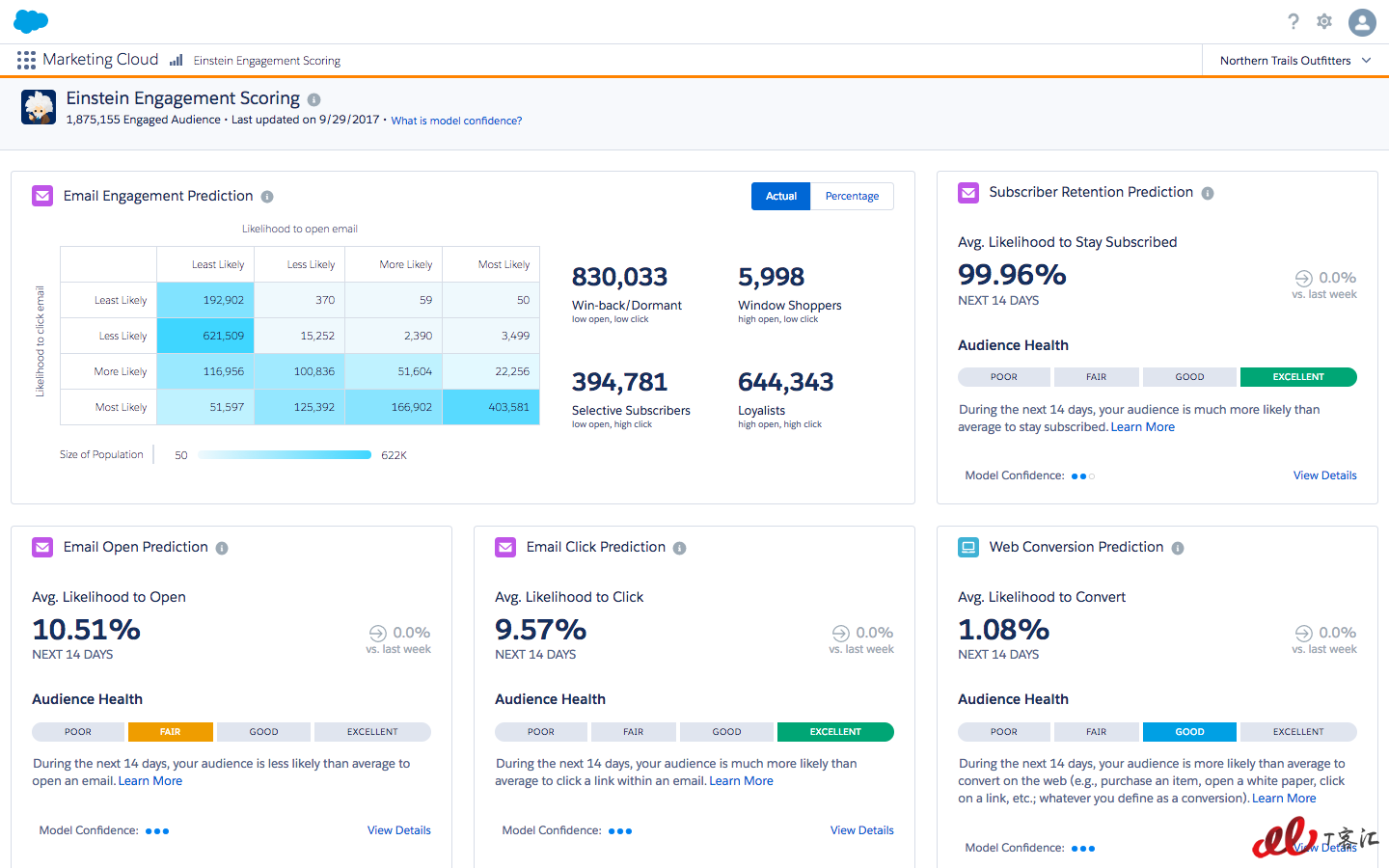Open the app launcher grid icon
Screen dimensions: 1389x868
[x=26, y=60]
